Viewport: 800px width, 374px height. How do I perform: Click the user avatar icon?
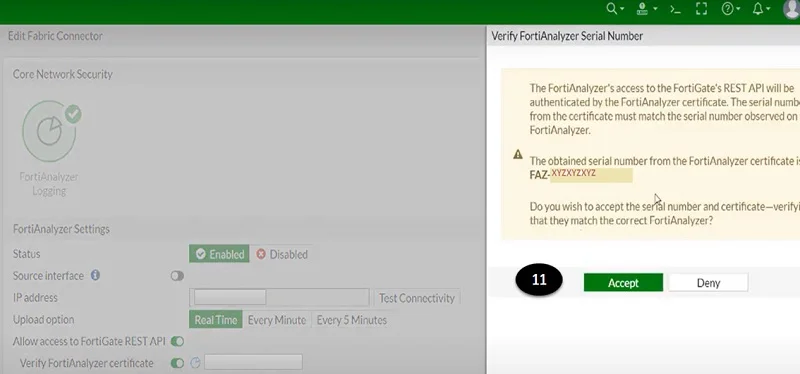(792, 9)
